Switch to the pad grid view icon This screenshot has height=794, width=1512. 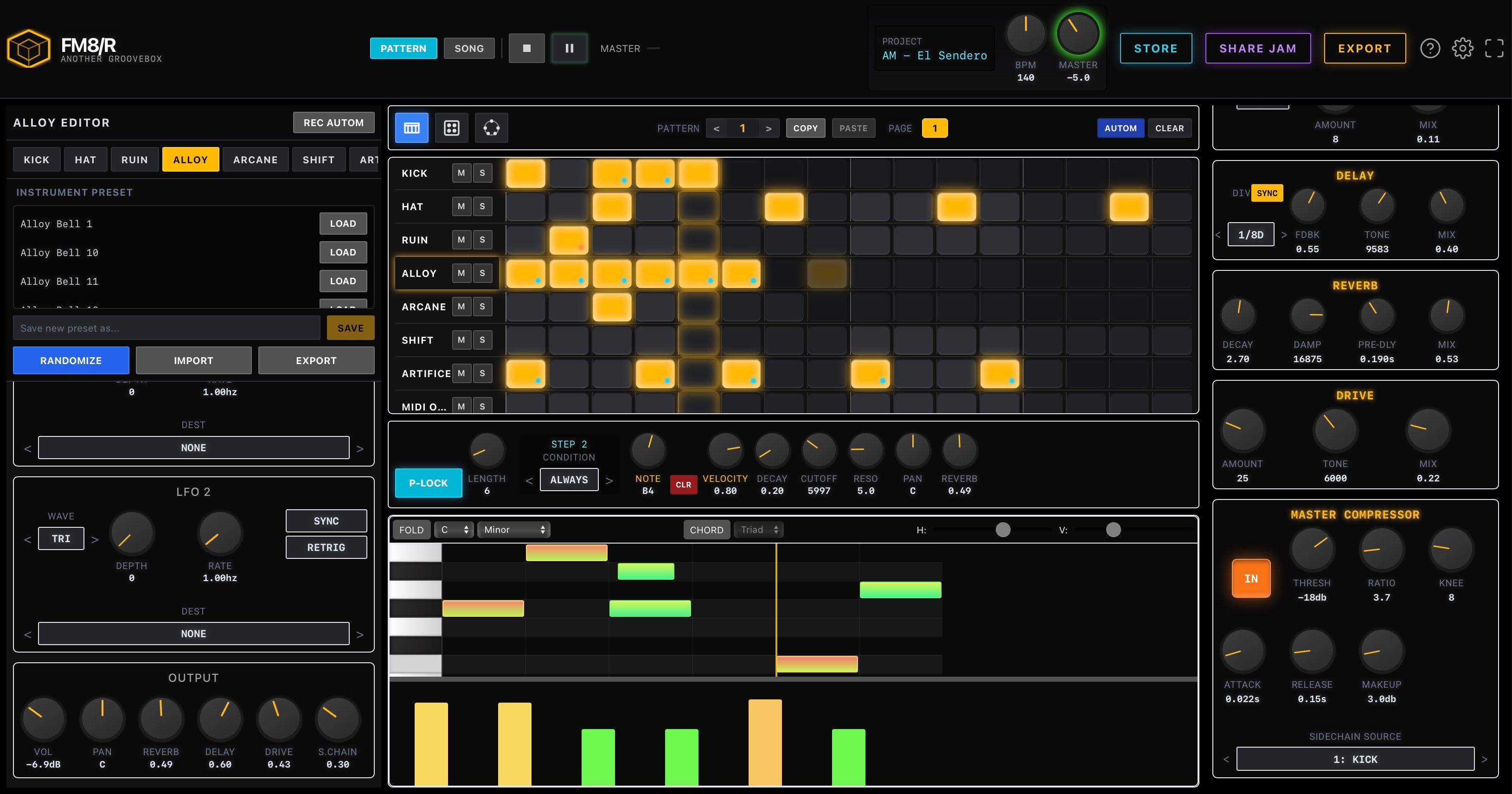pos(451,128)
